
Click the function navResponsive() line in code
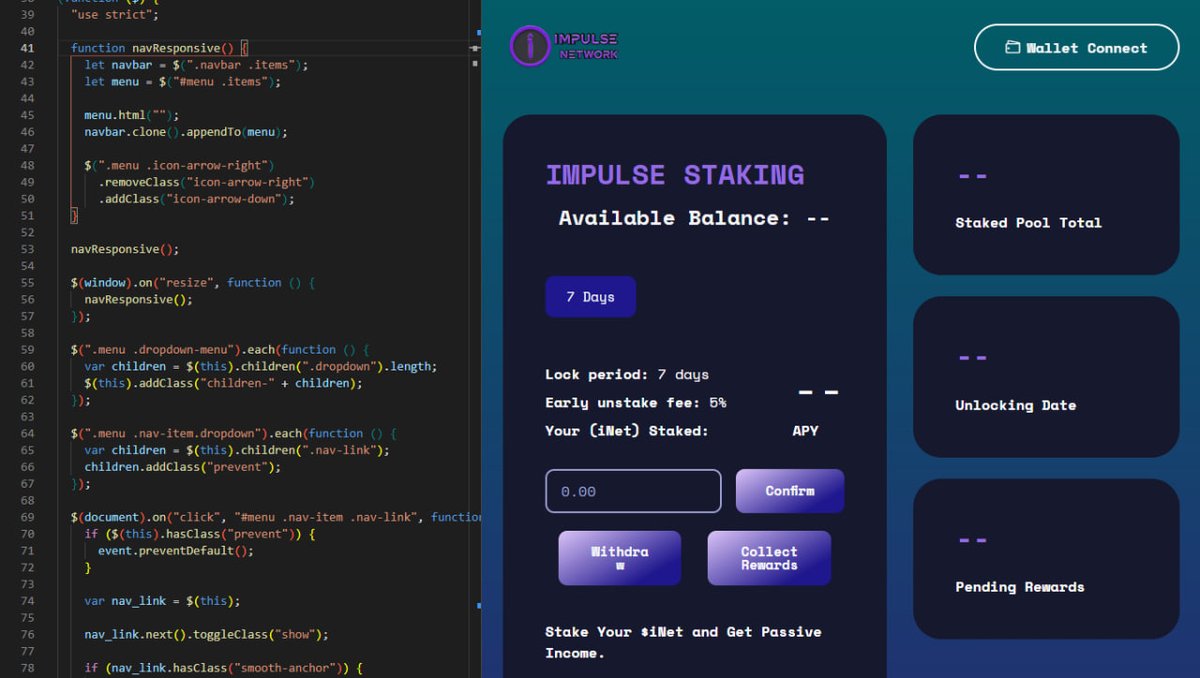pyautogui.click(x=159, y=48)
